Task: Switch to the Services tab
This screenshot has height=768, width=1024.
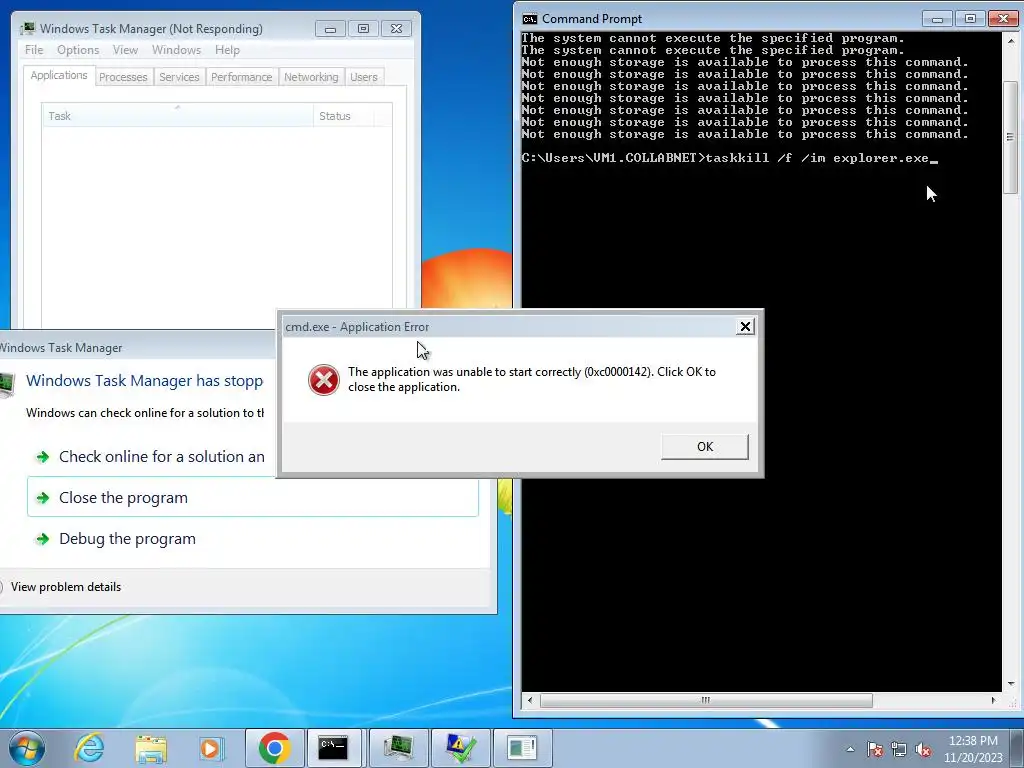Action: (179, 77)
